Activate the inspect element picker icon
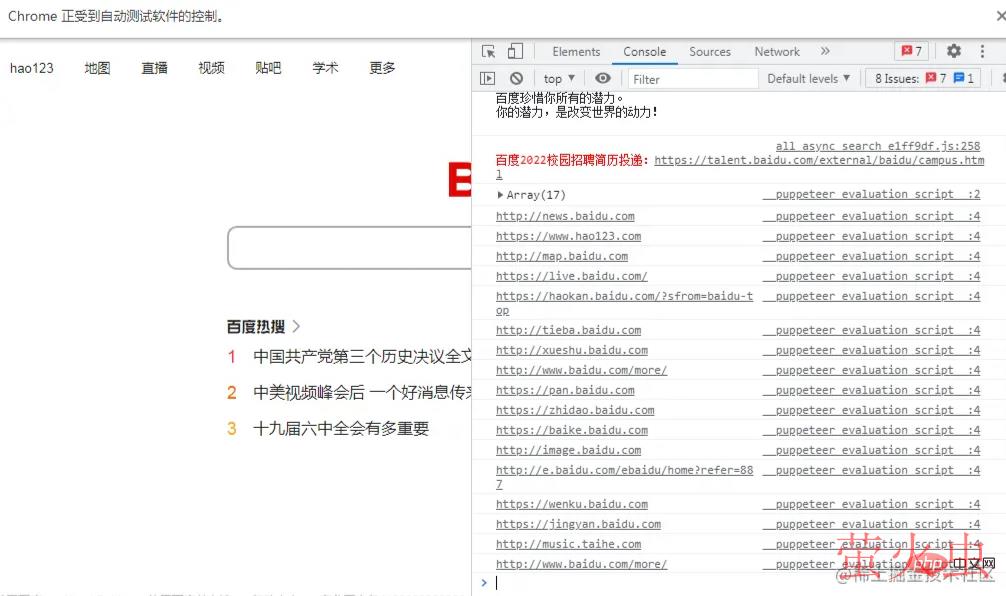Viewport: 1006px width, 596px height. click(488, 52)
